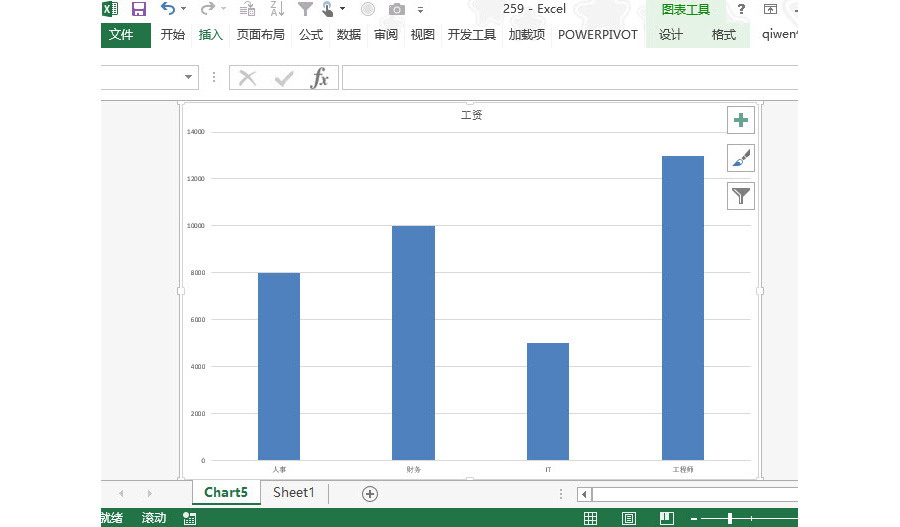
Task: Select the IT bar in chart
Action: pos(548,401)
